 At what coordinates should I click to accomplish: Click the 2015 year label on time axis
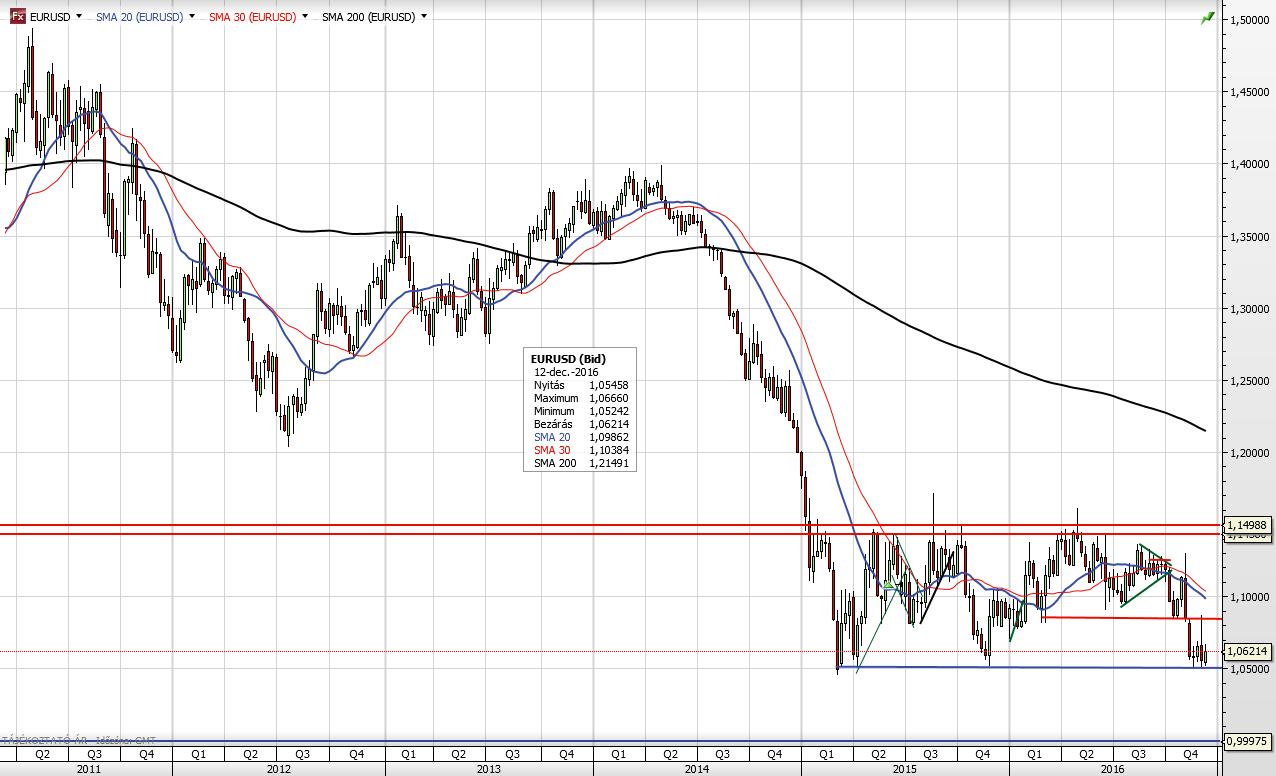point(905,769)
